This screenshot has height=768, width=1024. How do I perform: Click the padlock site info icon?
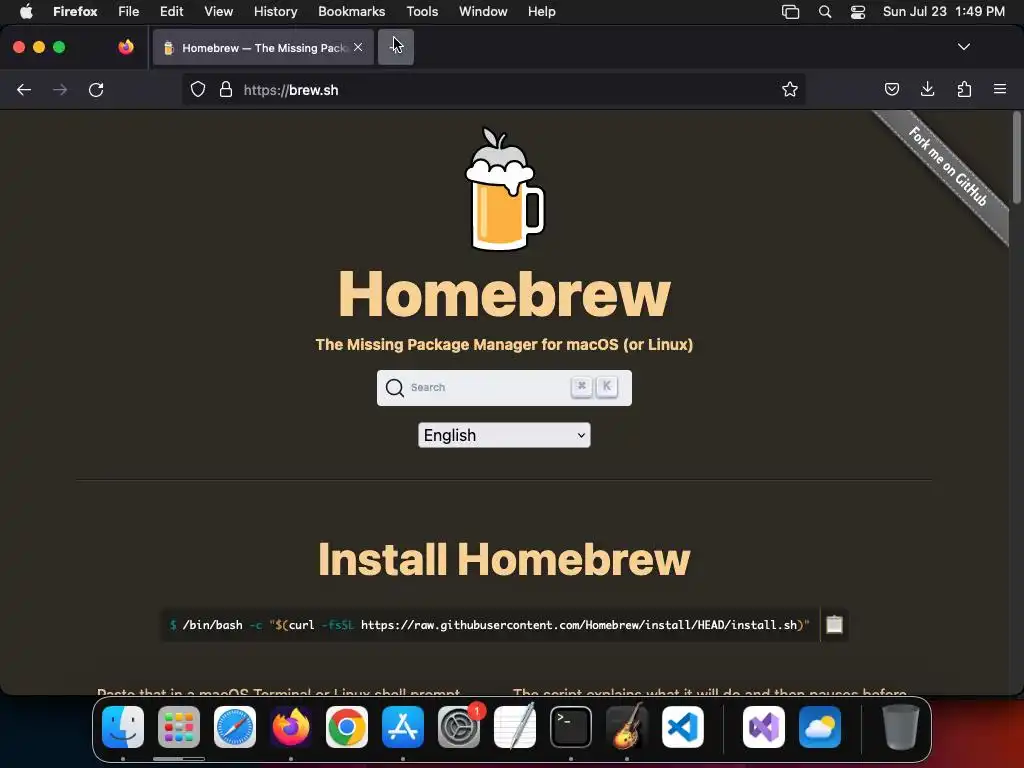[226, 89]
